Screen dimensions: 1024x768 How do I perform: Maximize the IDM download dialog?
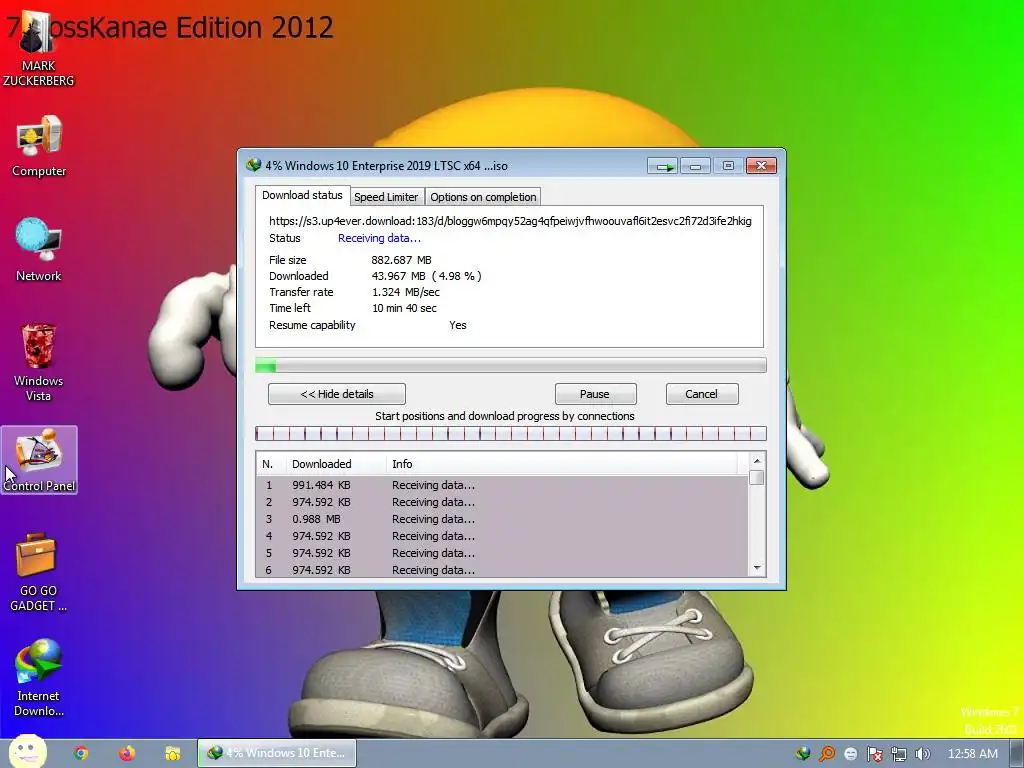[x=728, y=166]
